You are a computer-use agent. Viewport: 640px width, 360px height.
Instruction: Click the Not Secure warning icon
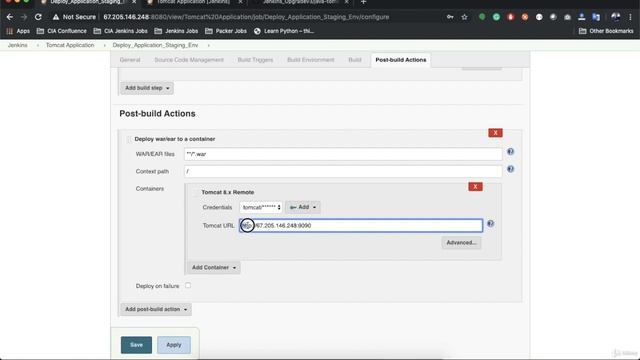56,17
